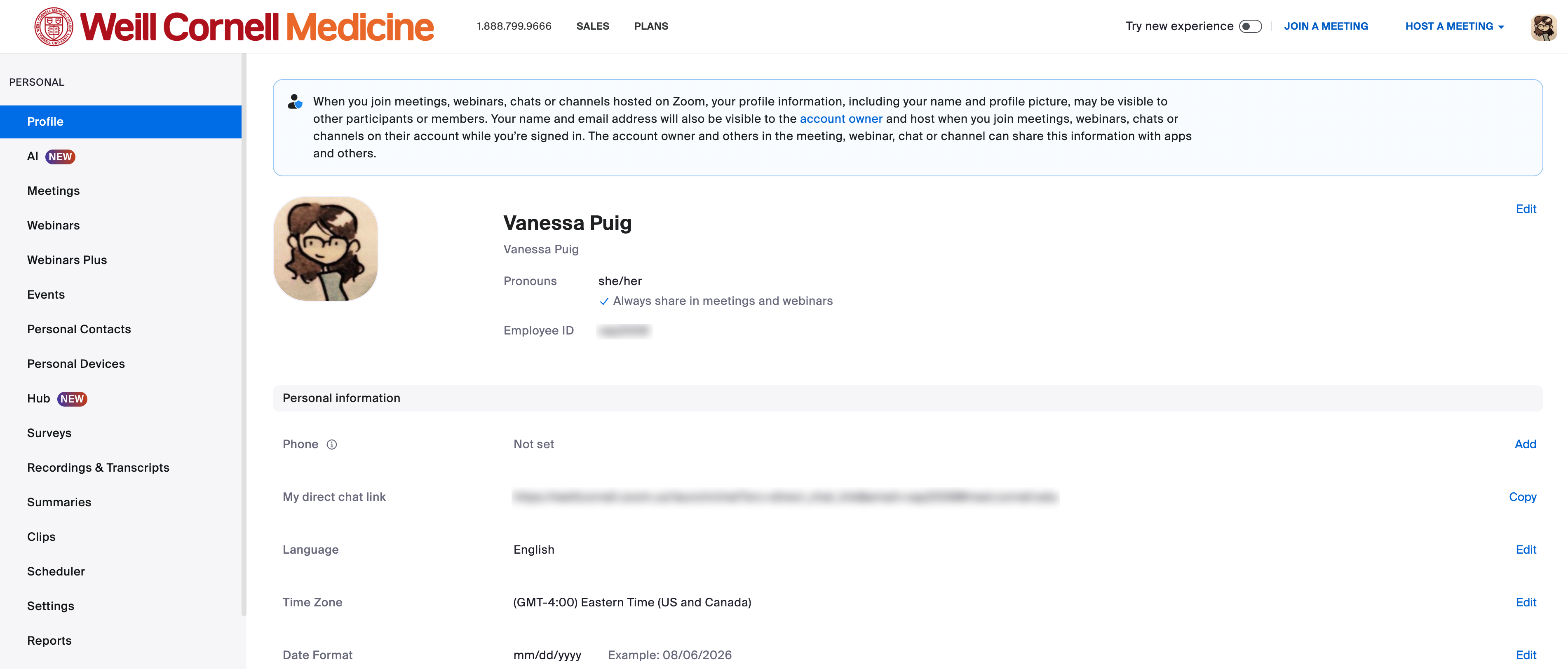Viewport: 1568px width, 669px height.
Task: Click the PLANS link in header
Action: (651, 26)
